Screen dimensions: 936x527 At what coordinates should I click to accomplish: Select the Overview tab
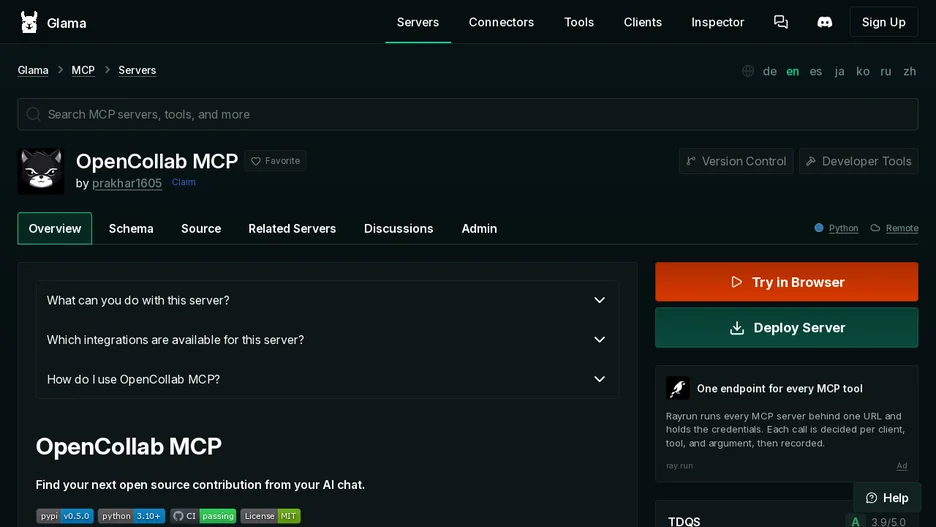coord(55,229)
